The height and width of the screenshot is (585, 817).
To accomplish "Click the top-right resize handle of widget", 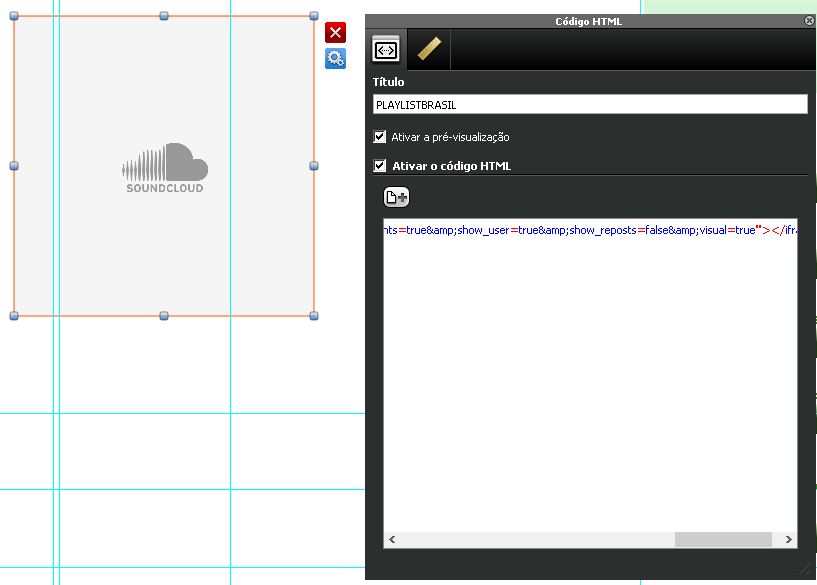I will pyautogui.click(x=314, y=16).
